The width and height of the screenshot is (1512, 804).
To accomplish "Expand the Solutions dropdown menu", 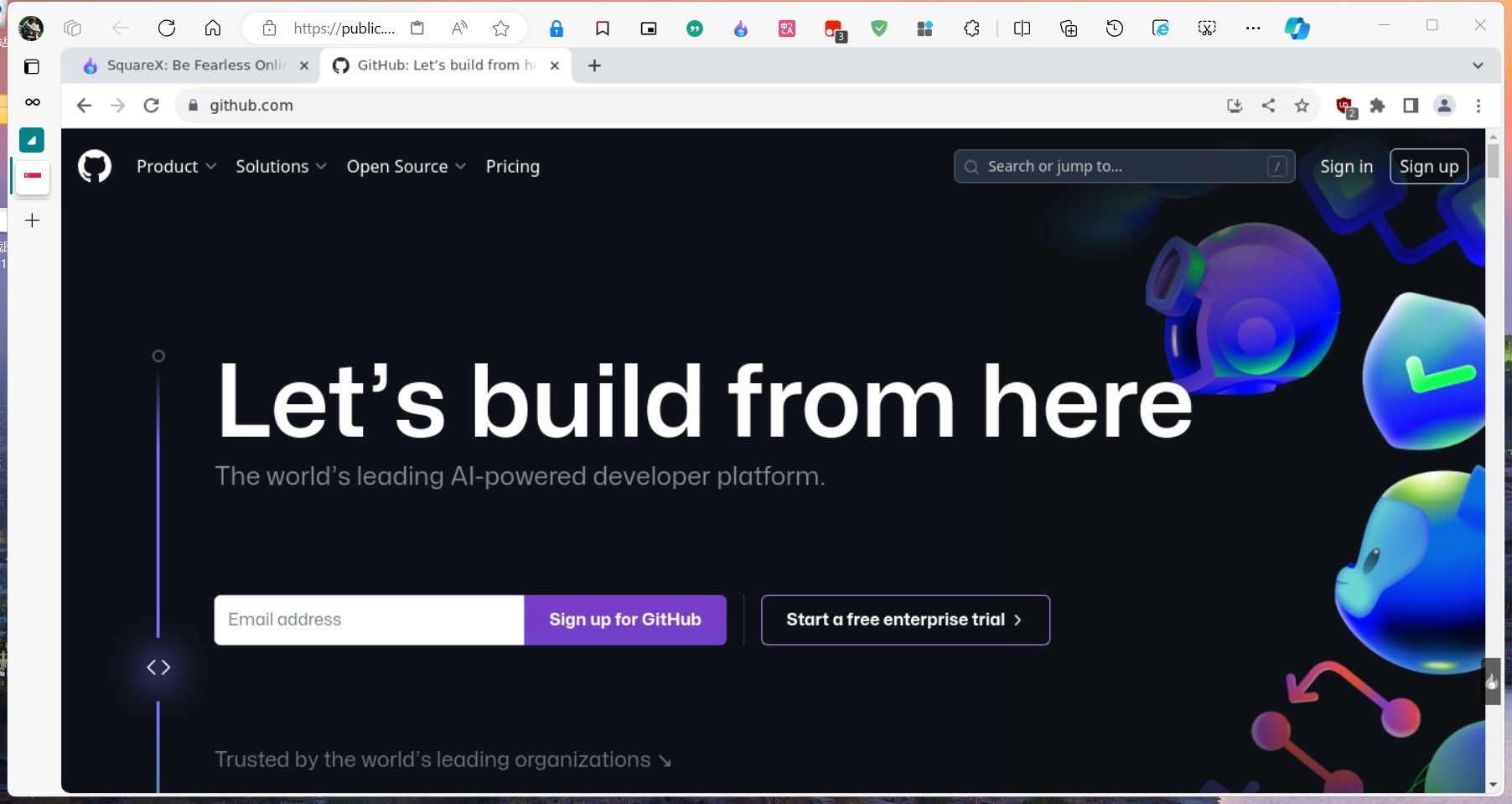I will click(x=281, y=166).
